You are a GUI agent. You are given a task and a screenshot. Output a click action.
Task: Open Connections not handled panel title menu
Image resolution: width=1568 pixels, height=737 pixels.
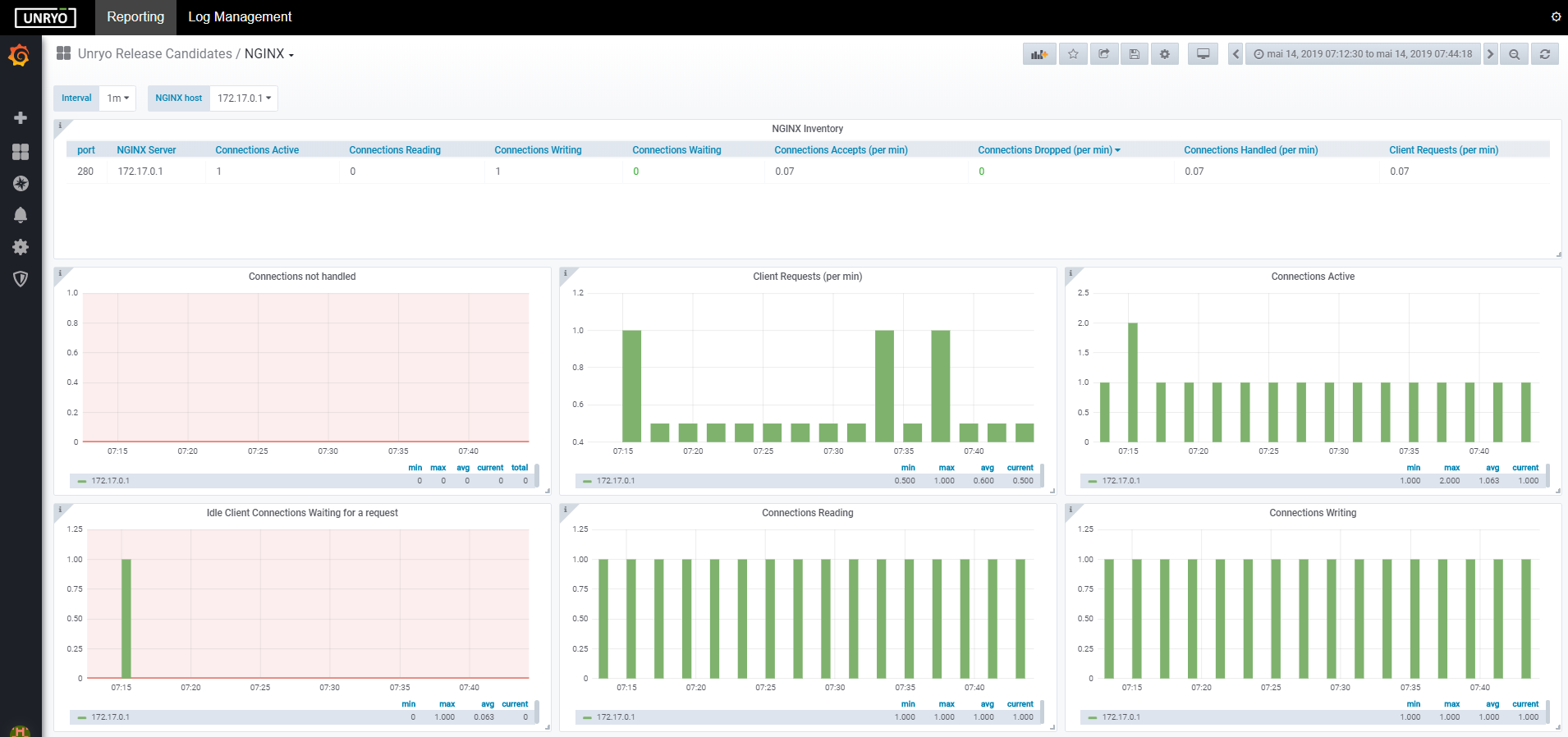[302, 277]
